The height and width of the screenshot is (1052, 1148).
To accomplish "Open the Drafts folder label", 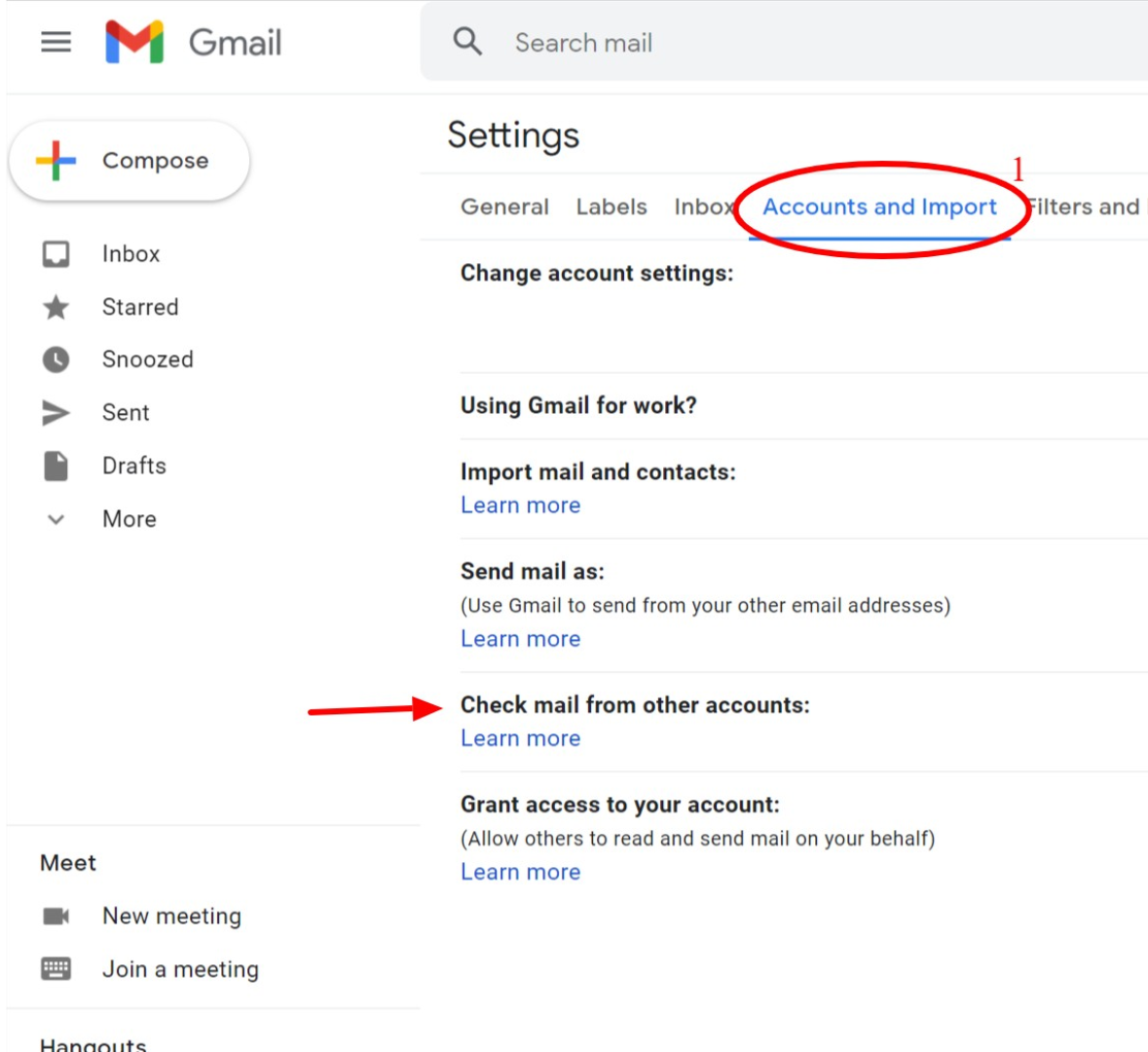I will (x=134, y=466).
